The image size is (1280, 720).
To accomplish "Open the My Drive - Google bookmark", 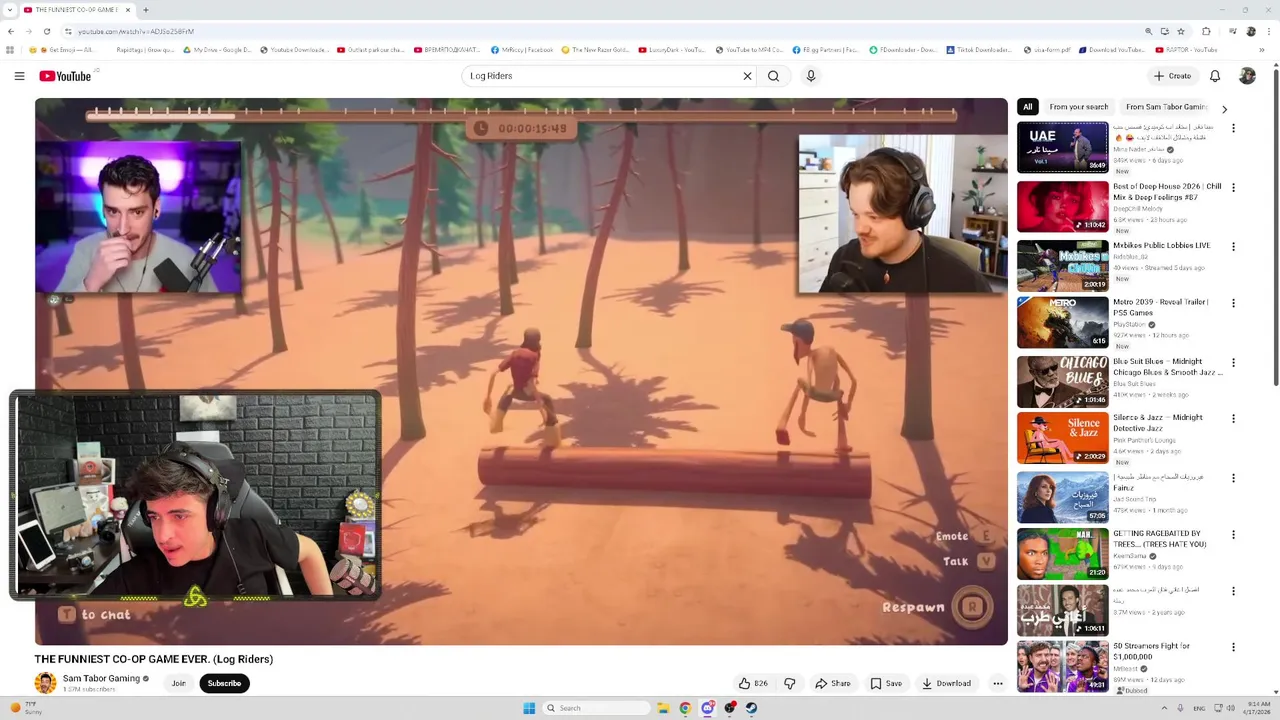I will click(217, 50).
